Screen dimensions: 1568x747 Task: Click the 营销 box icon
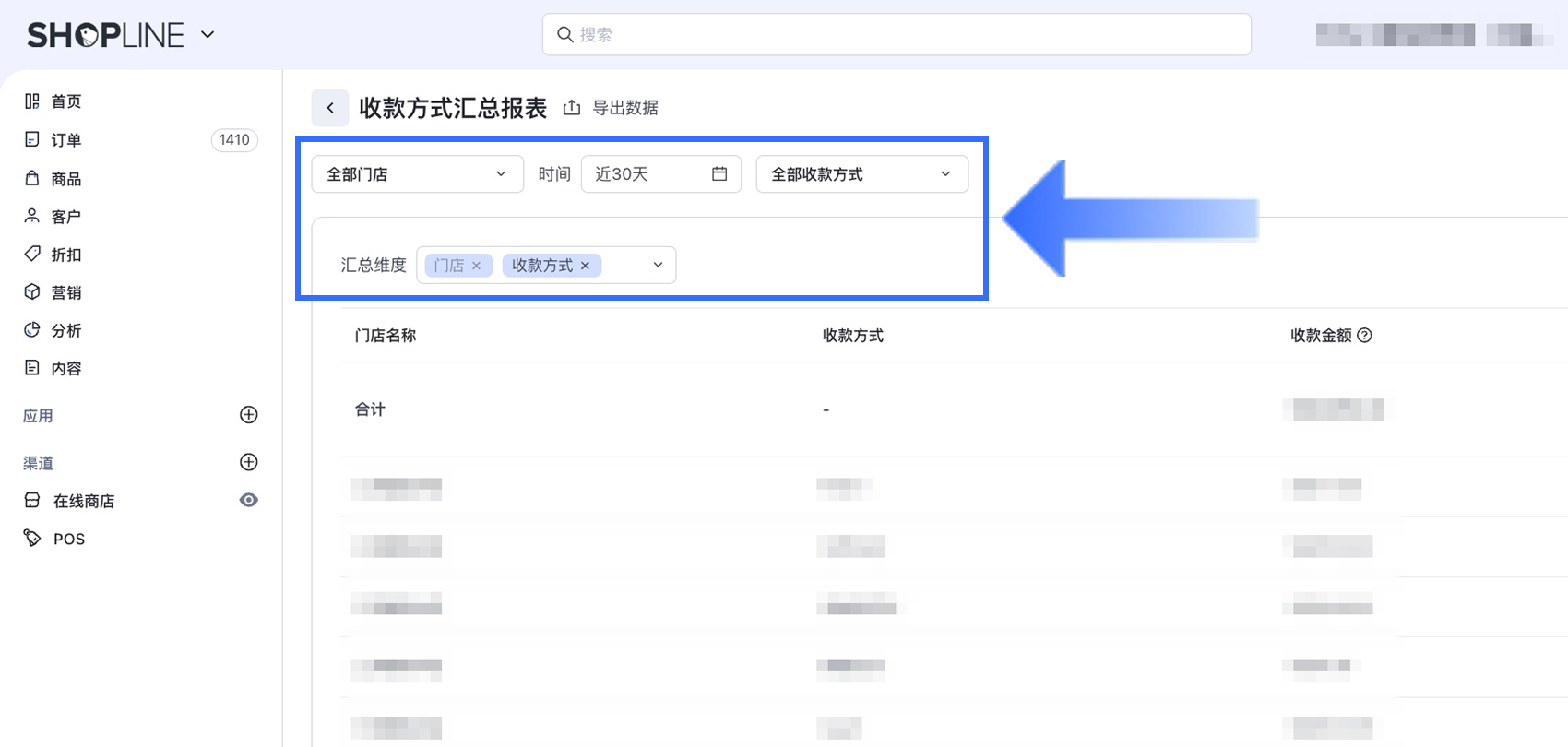pyautogui.click(x=32, y=291)
